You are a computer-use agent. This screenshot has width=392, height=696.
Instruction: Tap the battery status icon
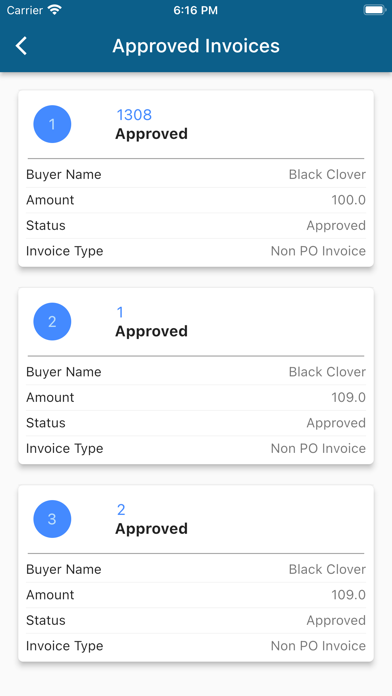pyautogui.click(x=374, y=10)
